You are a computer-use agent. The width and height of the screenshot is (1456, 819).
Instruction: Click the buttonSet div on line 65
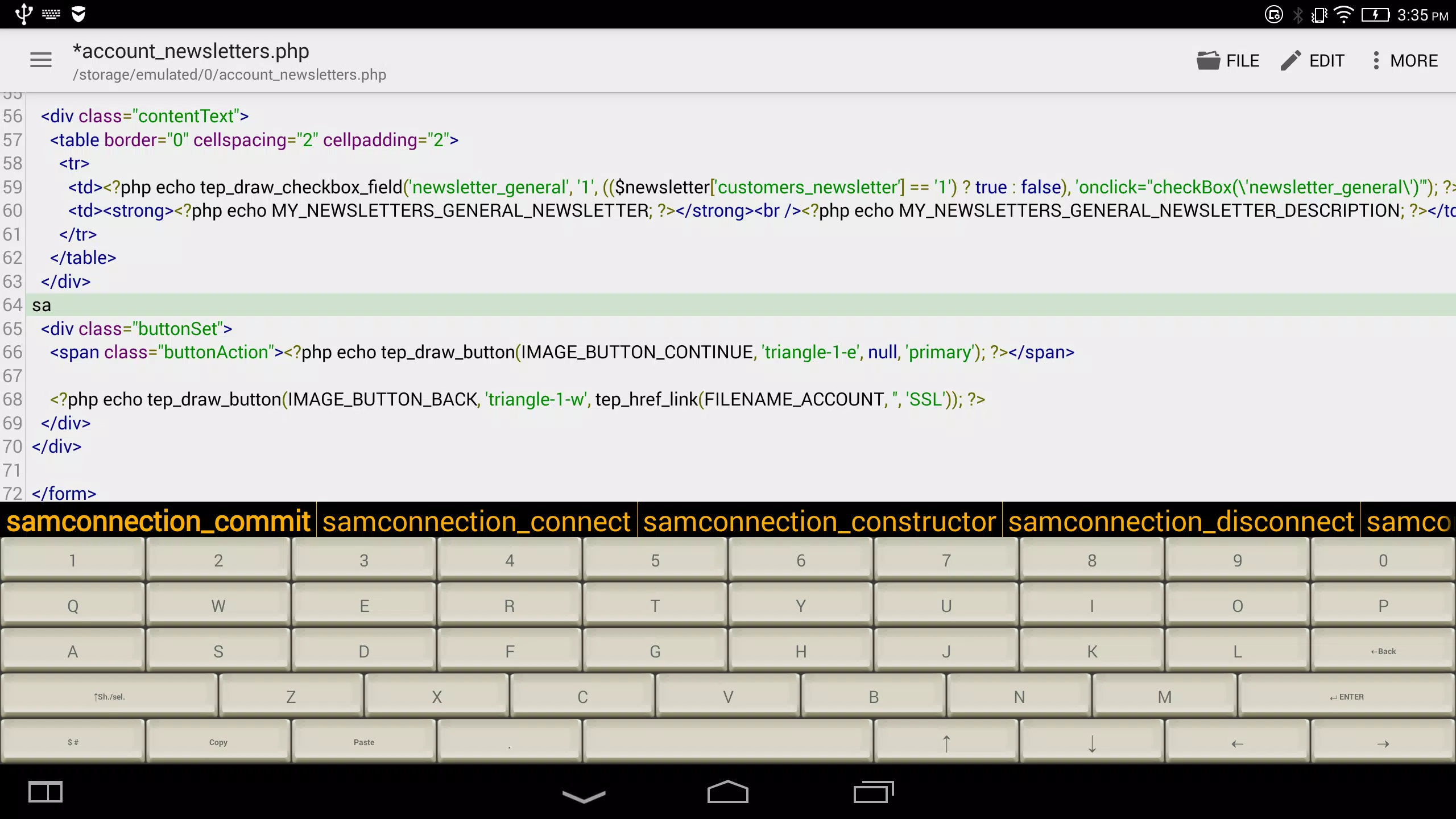pos(136,329)
